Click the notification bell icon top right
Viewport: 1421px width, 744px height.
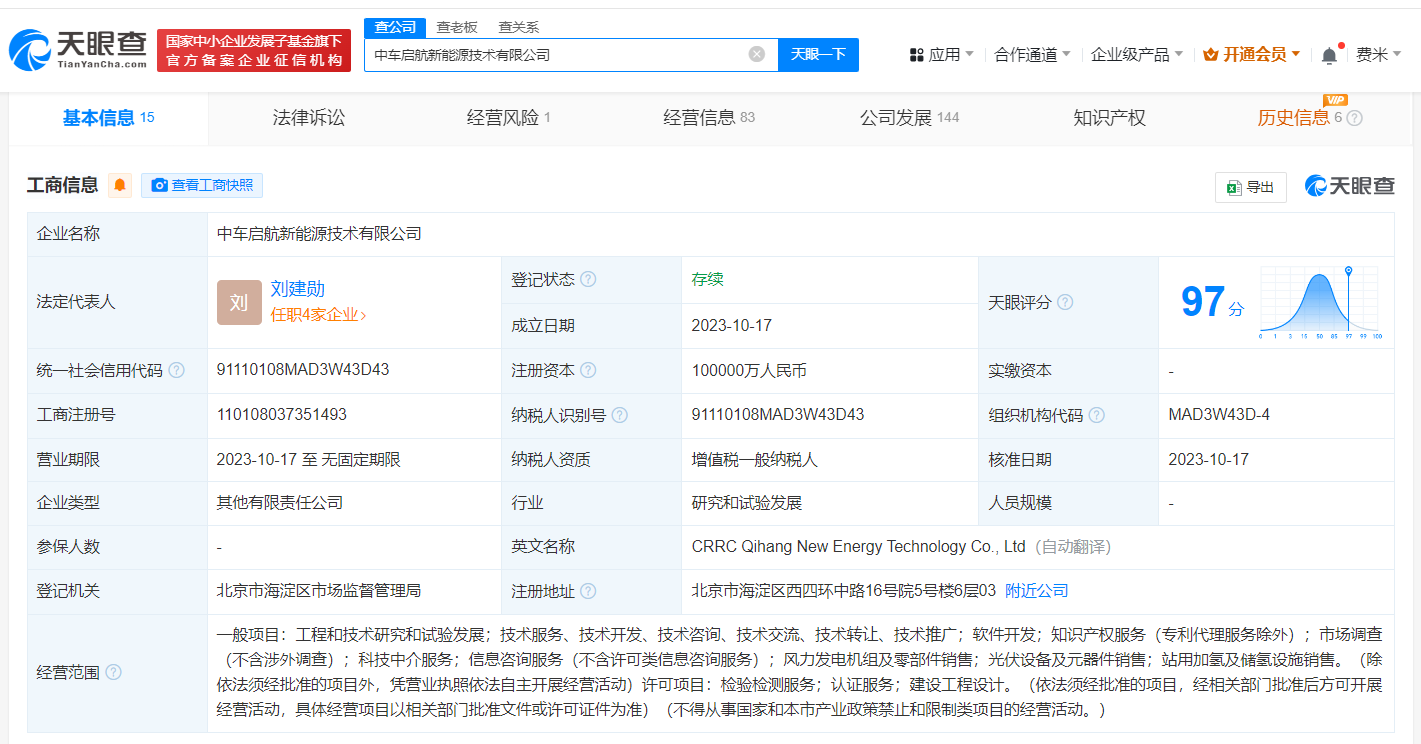[x=1329, y=54]
